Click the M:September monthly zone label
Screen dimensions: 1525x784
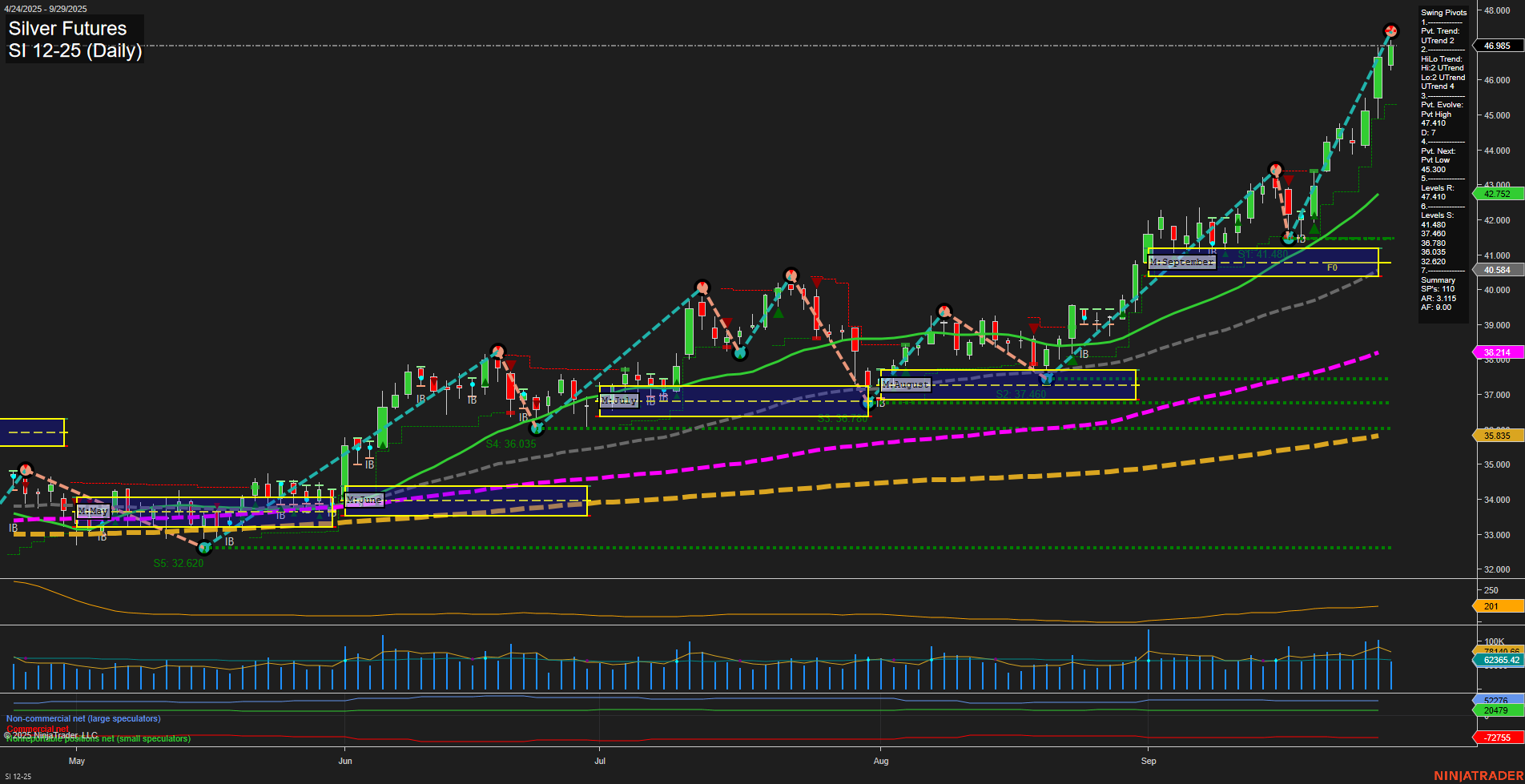1182,261
